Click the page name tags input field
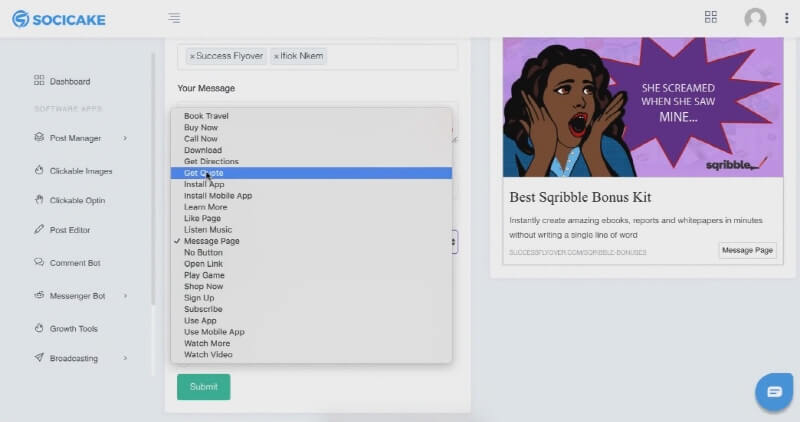The width and height of the screenshot is (800, 422). click(317, 56)
